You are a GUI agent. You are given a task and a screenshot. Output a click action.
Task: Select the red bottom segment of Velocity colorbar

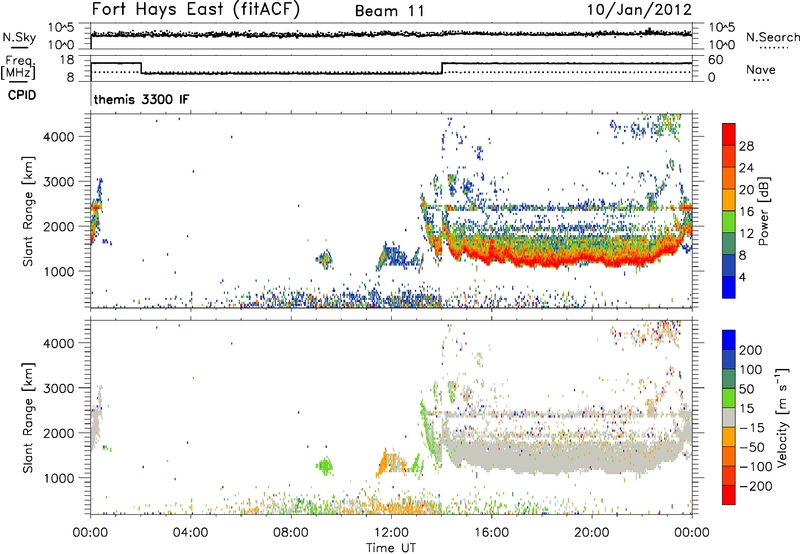tap(729, 495)
